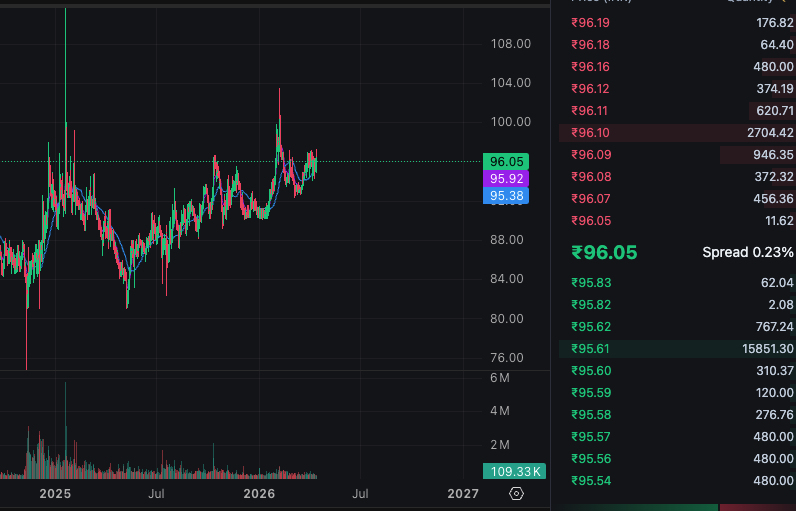Viewport: 796px width, 511px height.
Task: Click the 76.00 price axis label
Action: (x=507, y=358)
